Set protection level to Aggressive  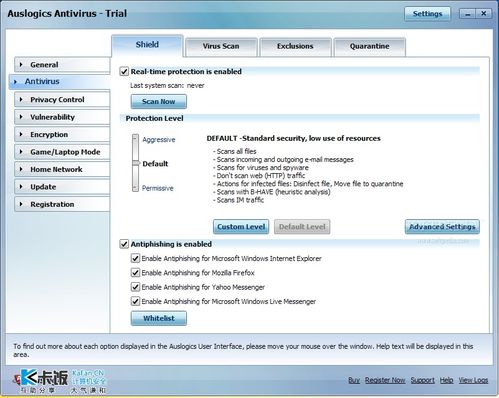click(x=159, y=140)
